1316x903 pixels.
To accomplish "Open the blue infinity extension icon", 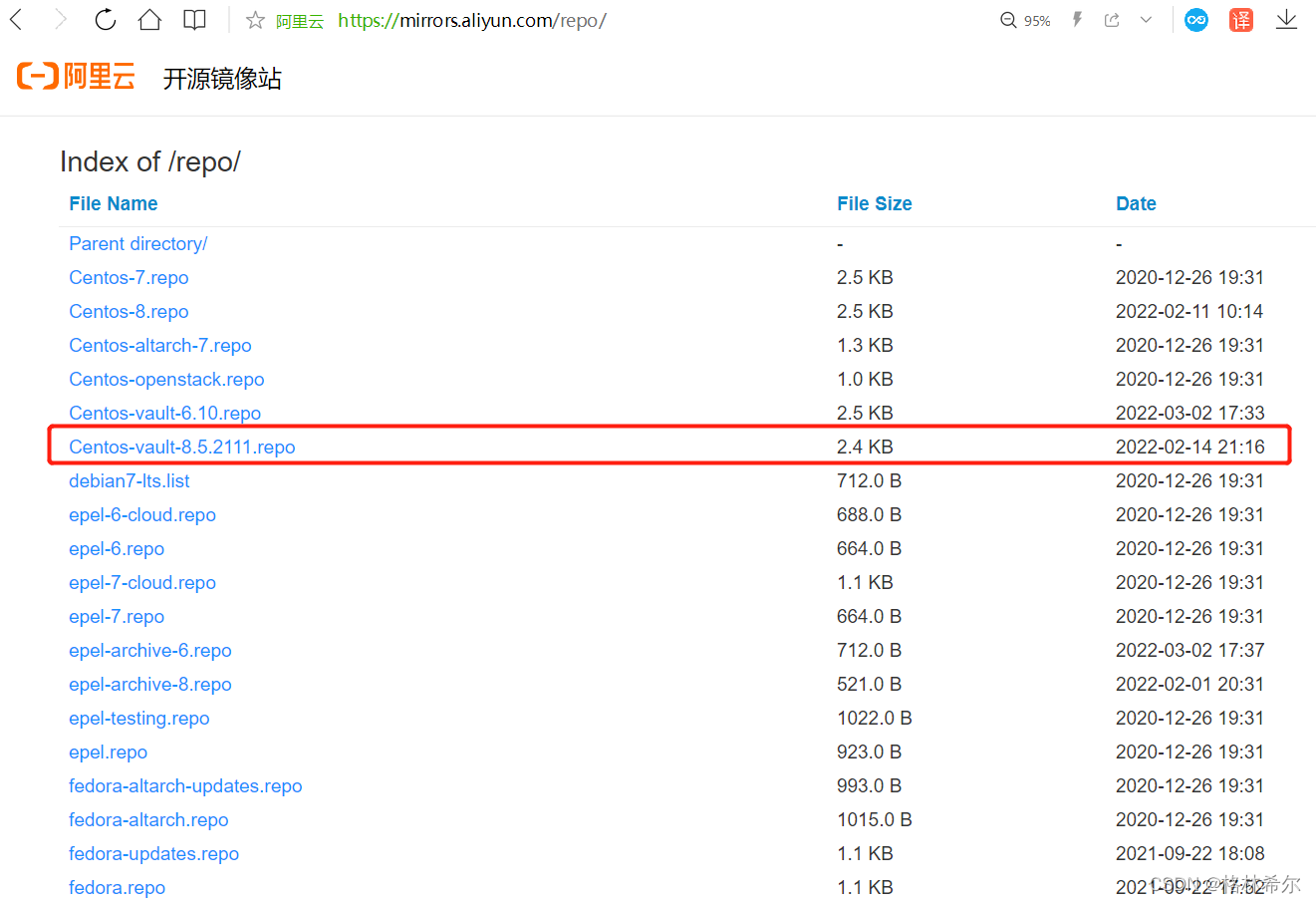I will click(x=1196, y=20).
